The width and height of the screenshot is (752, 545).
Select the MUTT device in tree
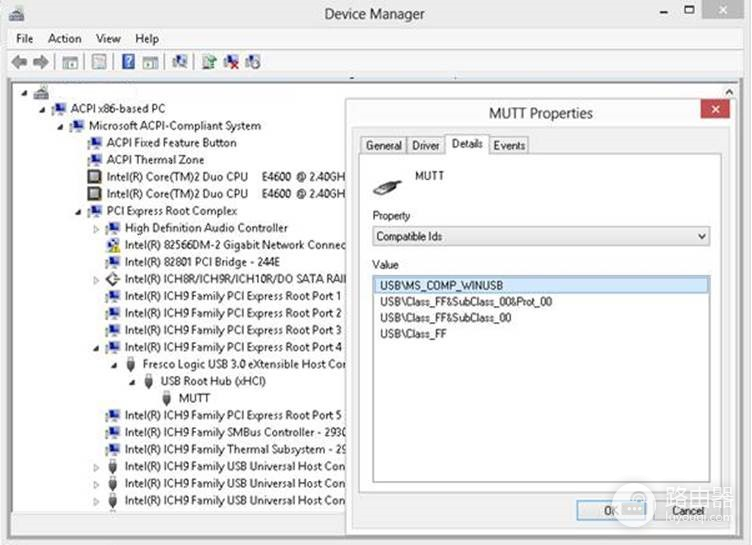(x=194, y=398)
